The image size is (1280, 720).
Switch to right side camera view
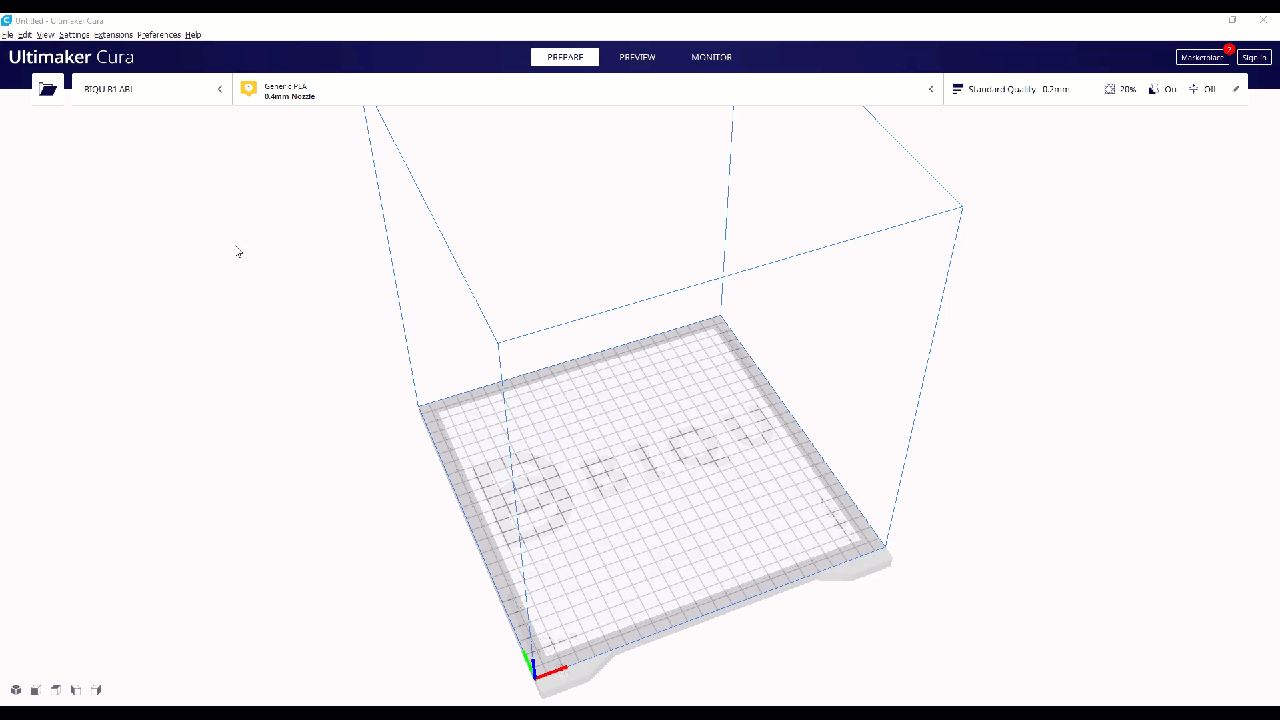point(96,690)
